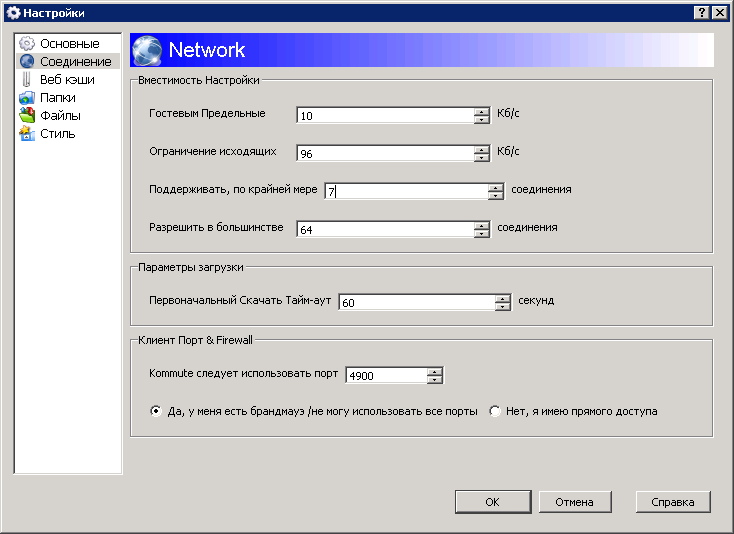This screenshot has width=734, height=534.
Task: Click the Network globe header icon
Action: click(147, 50)
